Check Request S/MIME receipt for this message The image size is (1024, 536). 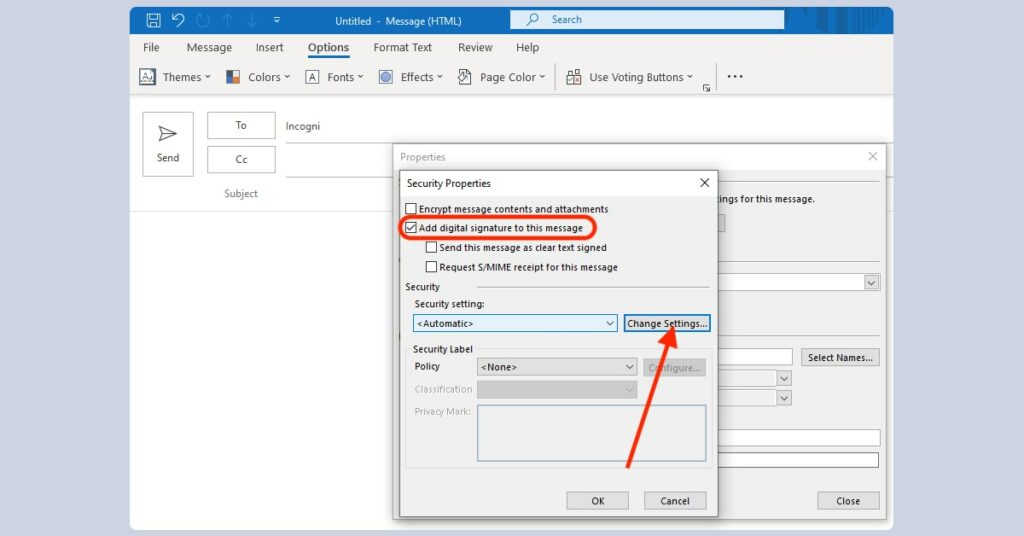(x=431, y=267)
